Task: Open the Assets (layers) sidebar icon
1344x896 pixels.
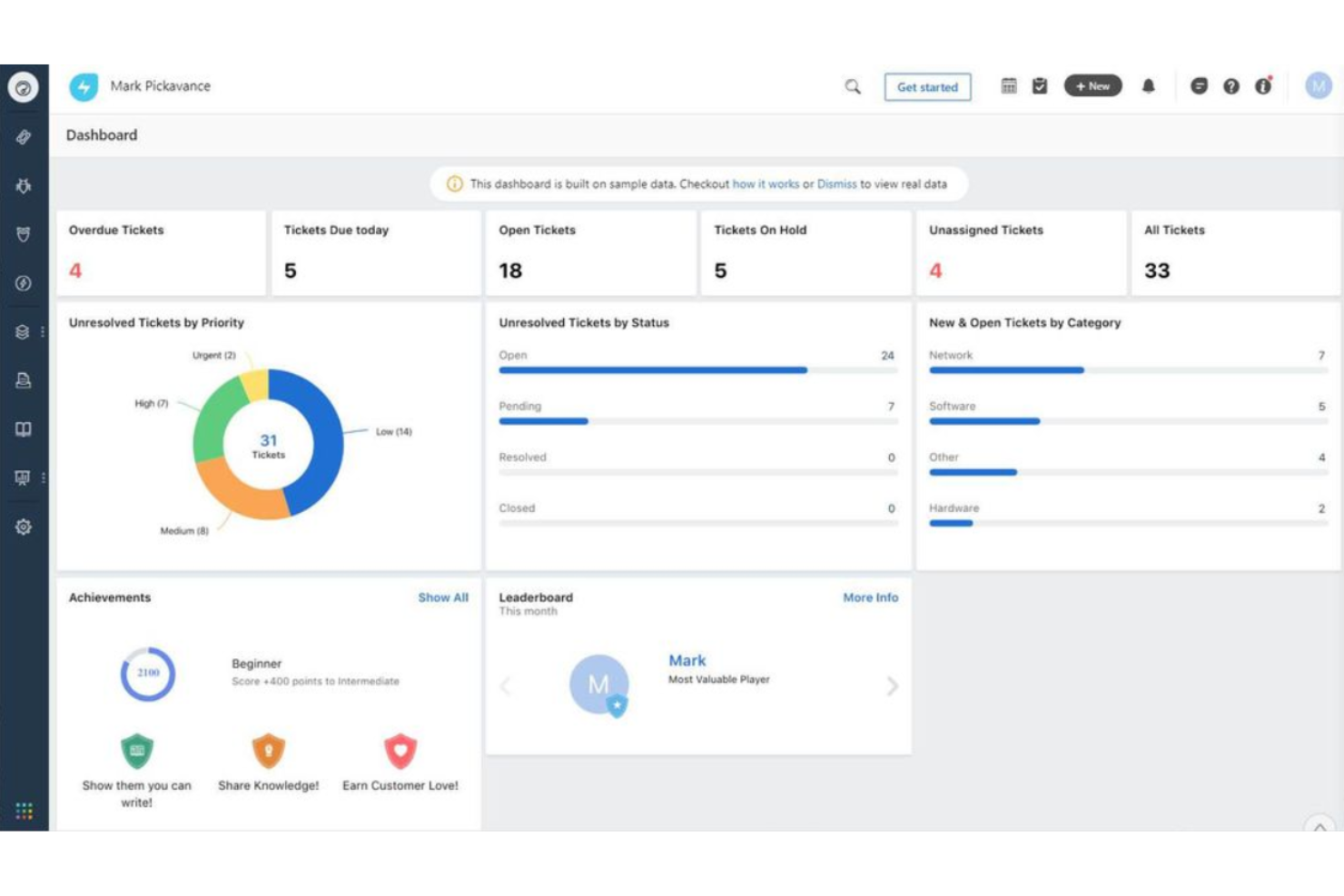Action: pyautogui.click(x=25, y=331)
